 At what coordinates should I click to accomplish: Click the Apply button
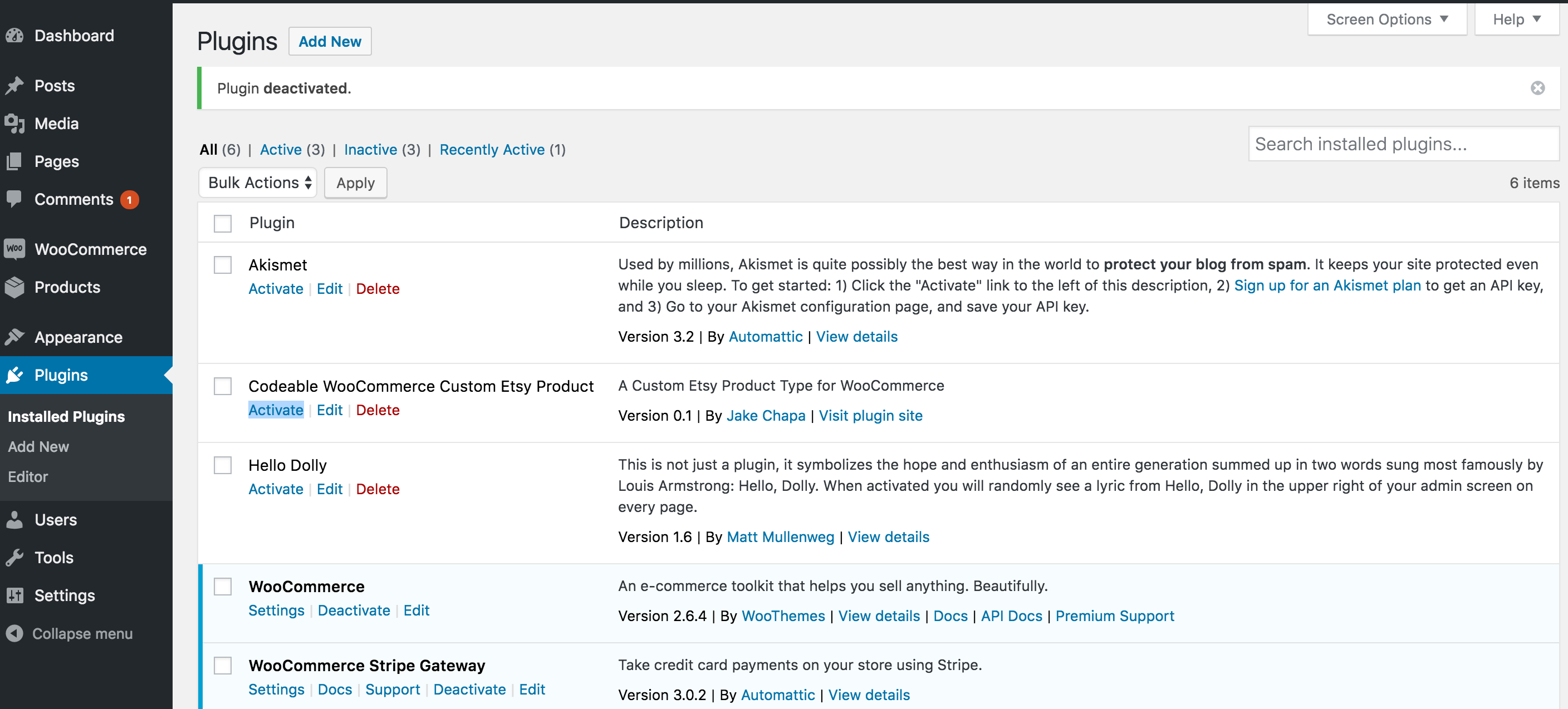click(x=355, y=183)
